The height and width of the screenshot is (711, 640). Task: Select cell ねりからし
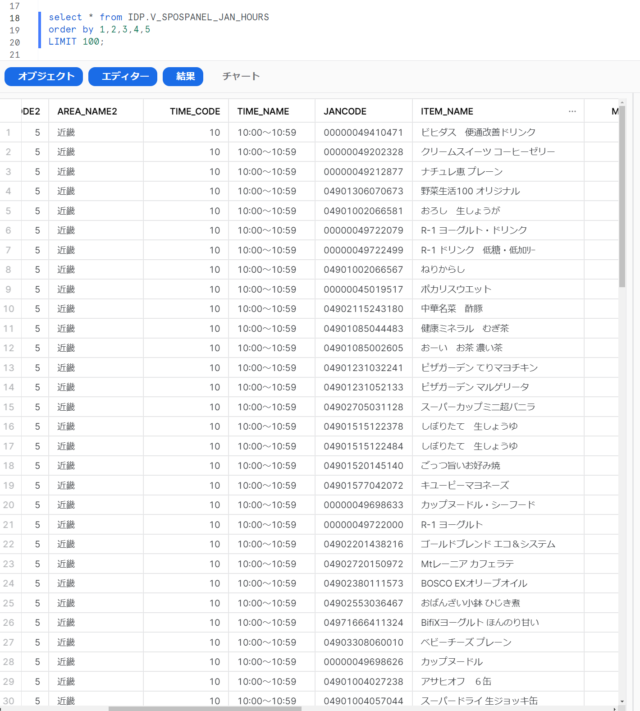point(498,269)
